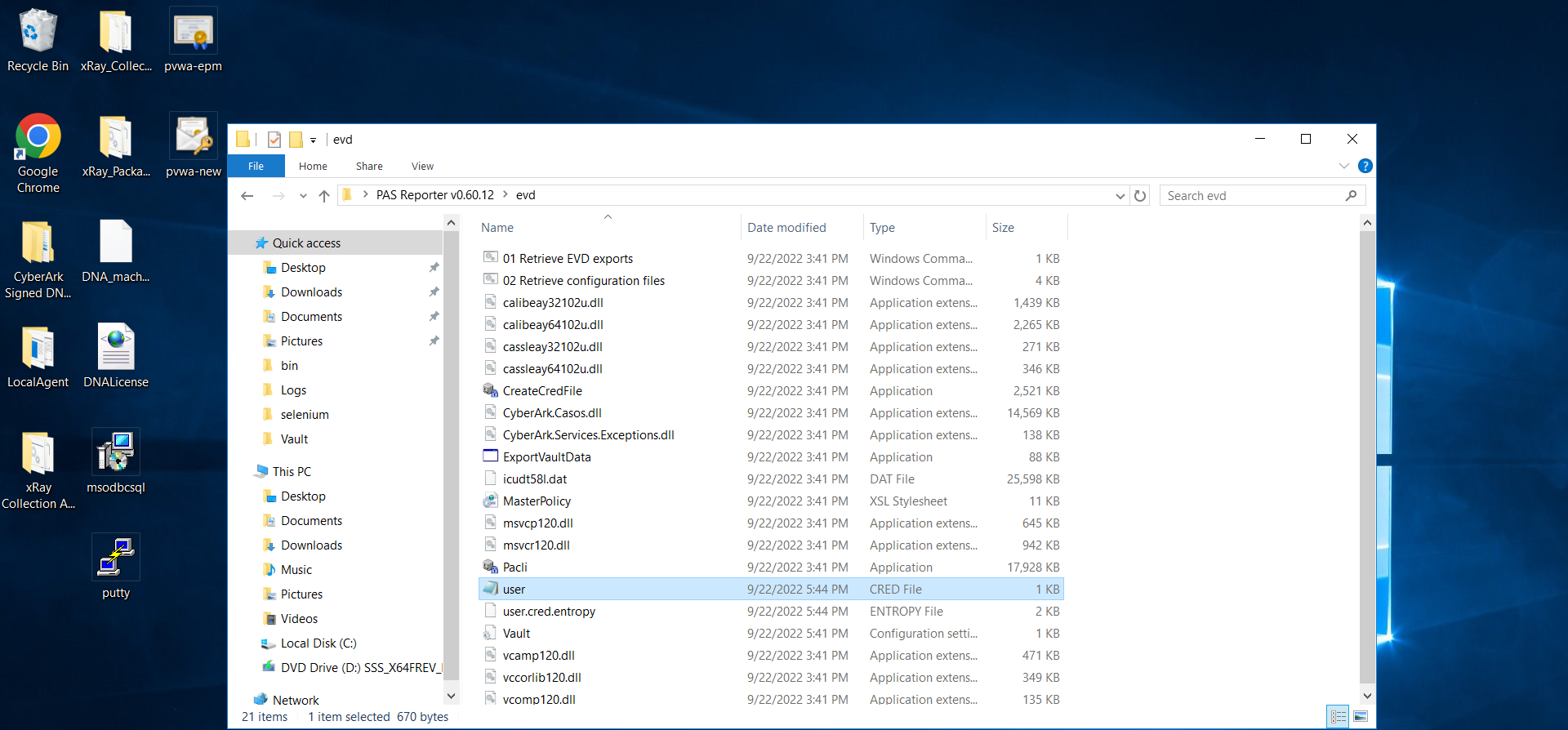Open This PC in navigation pane
Viewport: 1568px width, 730px height.
tap(292, 471)
